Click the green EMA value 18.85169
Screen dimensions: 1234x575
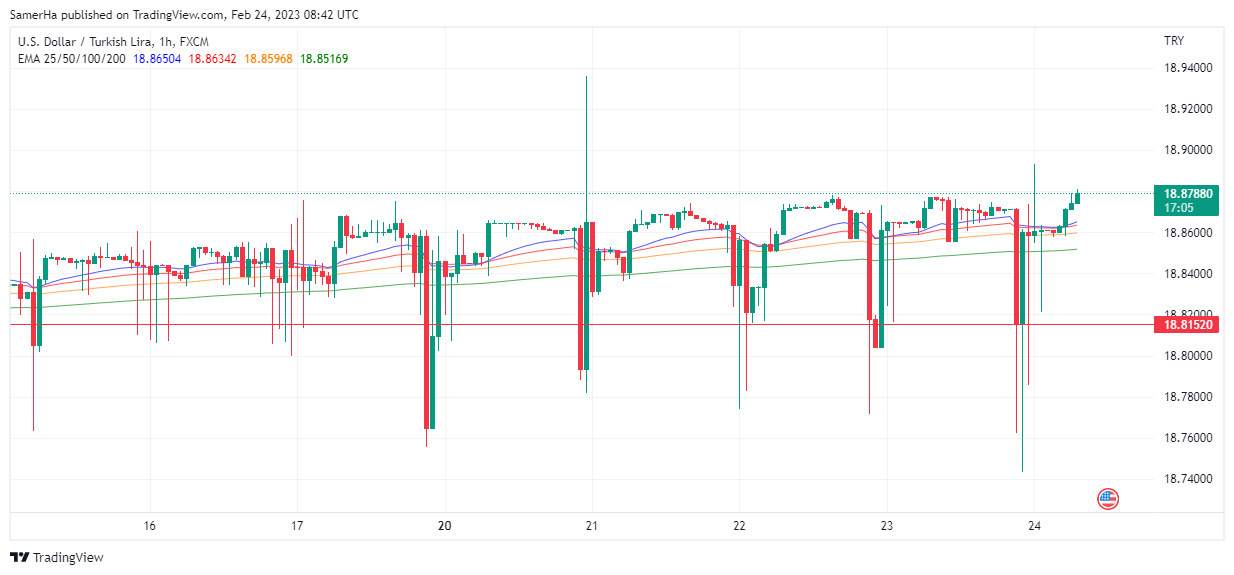click(x=324, y=59)
